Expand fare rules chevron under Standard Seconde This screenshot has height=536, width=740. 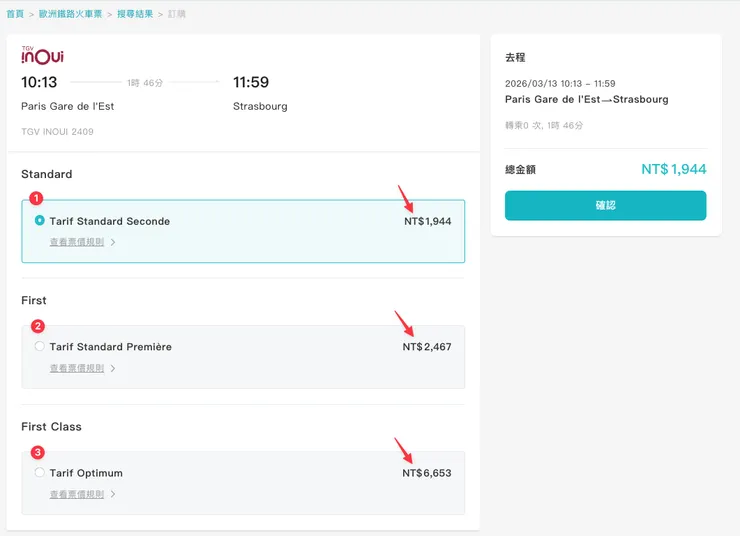point(113,242)
